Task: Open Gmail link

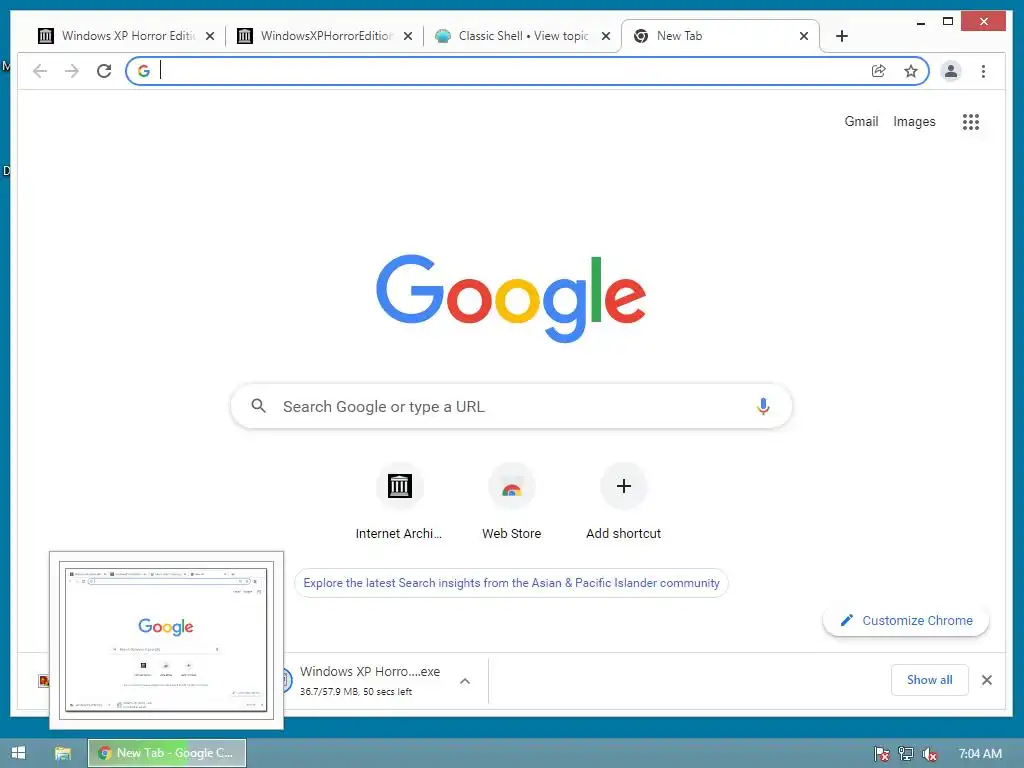Action: [861, 121]
